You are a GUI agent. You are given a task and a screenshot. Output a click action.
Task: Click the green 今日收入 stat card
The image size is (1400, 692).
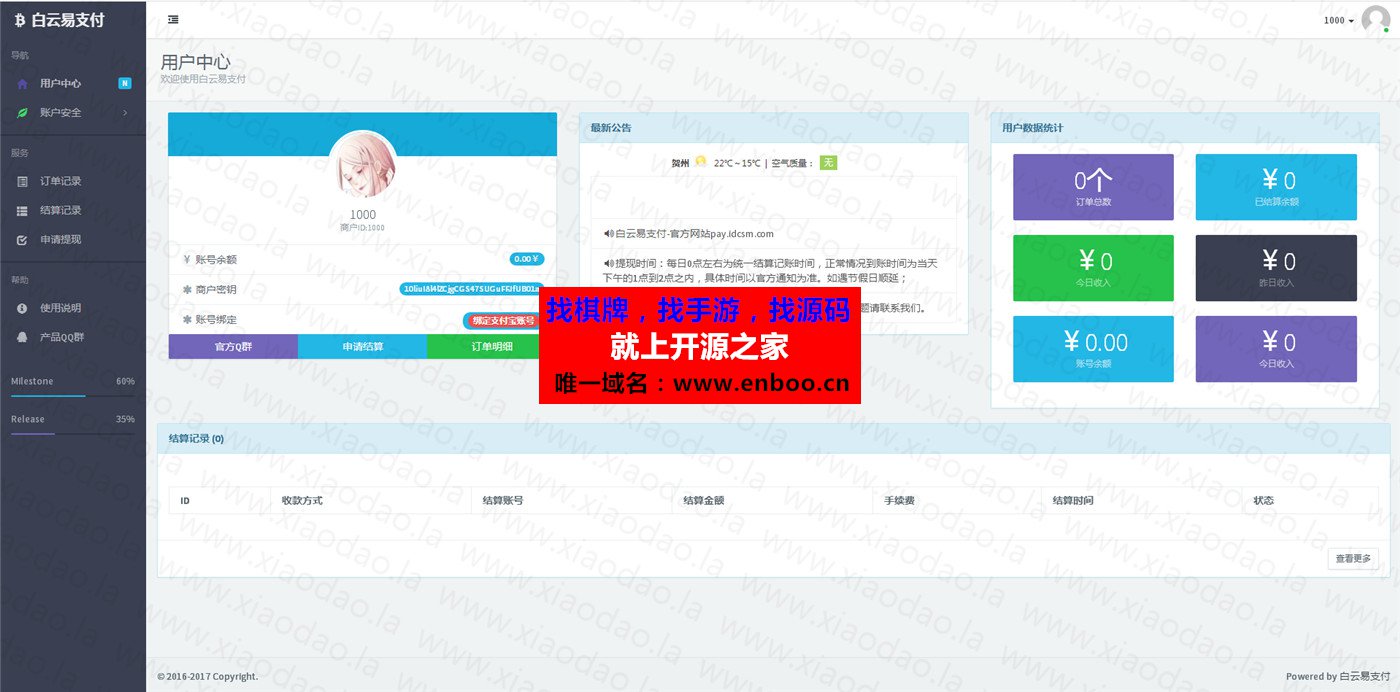coord(1093,268)
